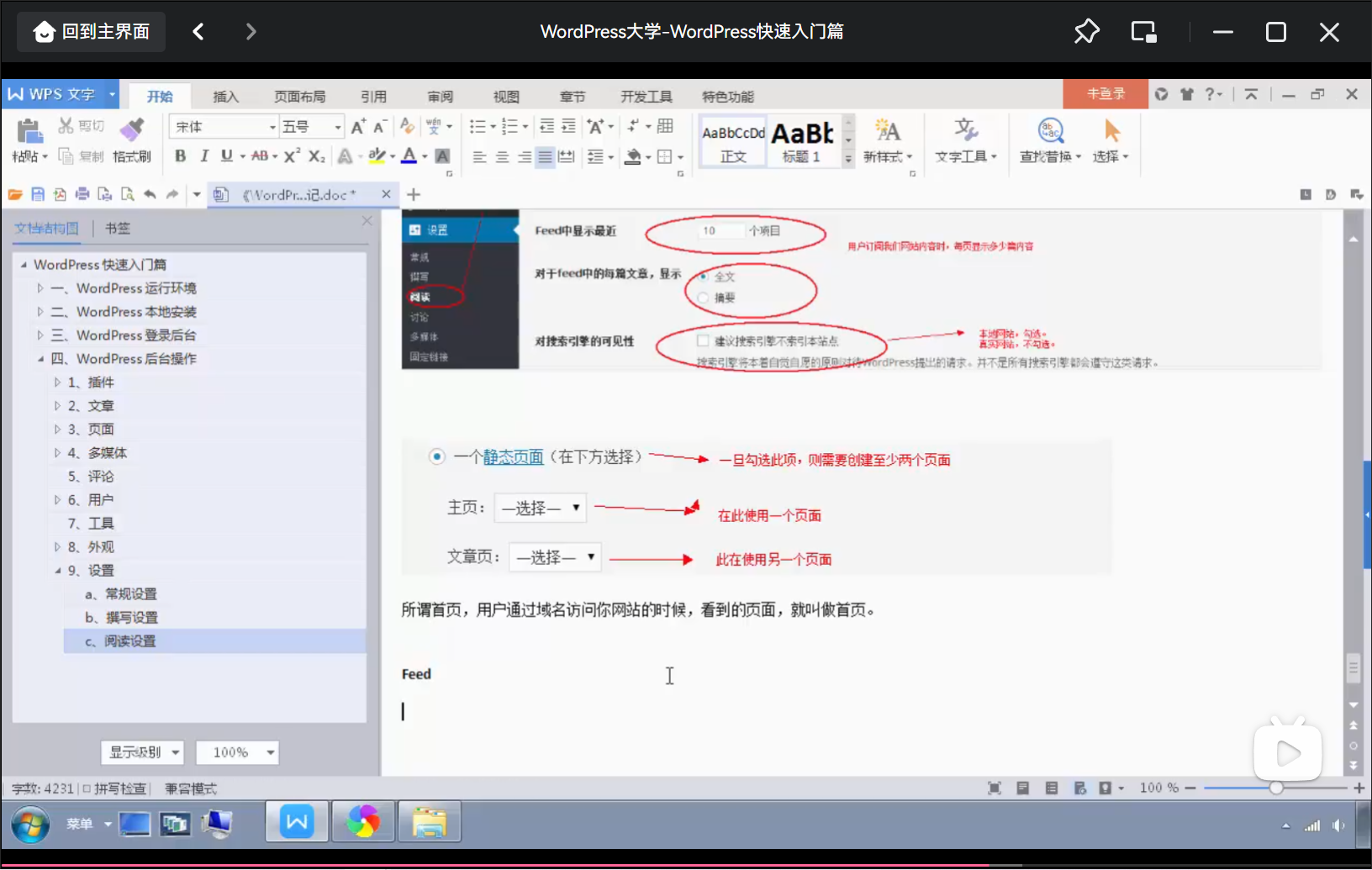Follow the 静态页面 hyperlink
This screenshot has height=870, width=1372.
click(x=513, y=457)
